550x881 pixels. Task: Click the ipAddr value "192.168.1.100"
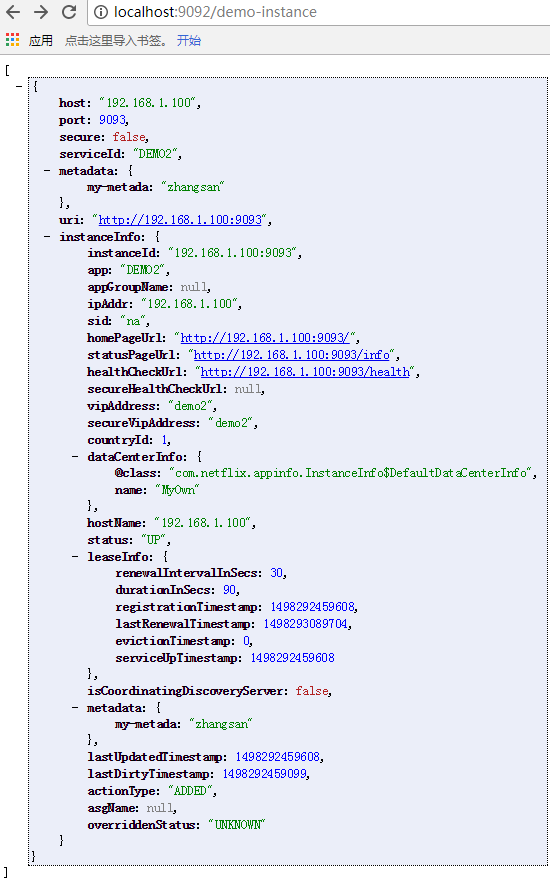tap(189, 304)
